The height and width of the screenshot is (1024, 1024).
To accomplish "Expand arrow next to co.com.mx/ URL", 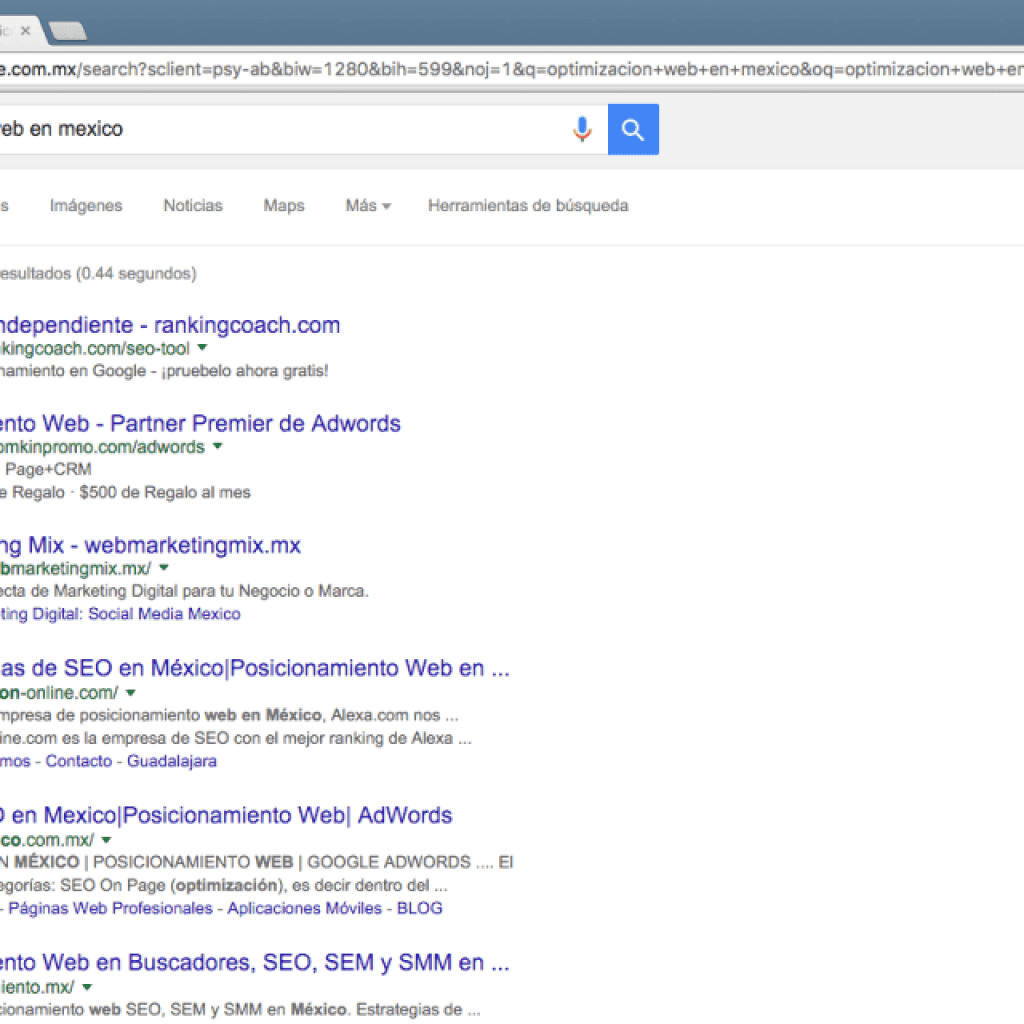I will pyautogui.click(x=106, y=839).
